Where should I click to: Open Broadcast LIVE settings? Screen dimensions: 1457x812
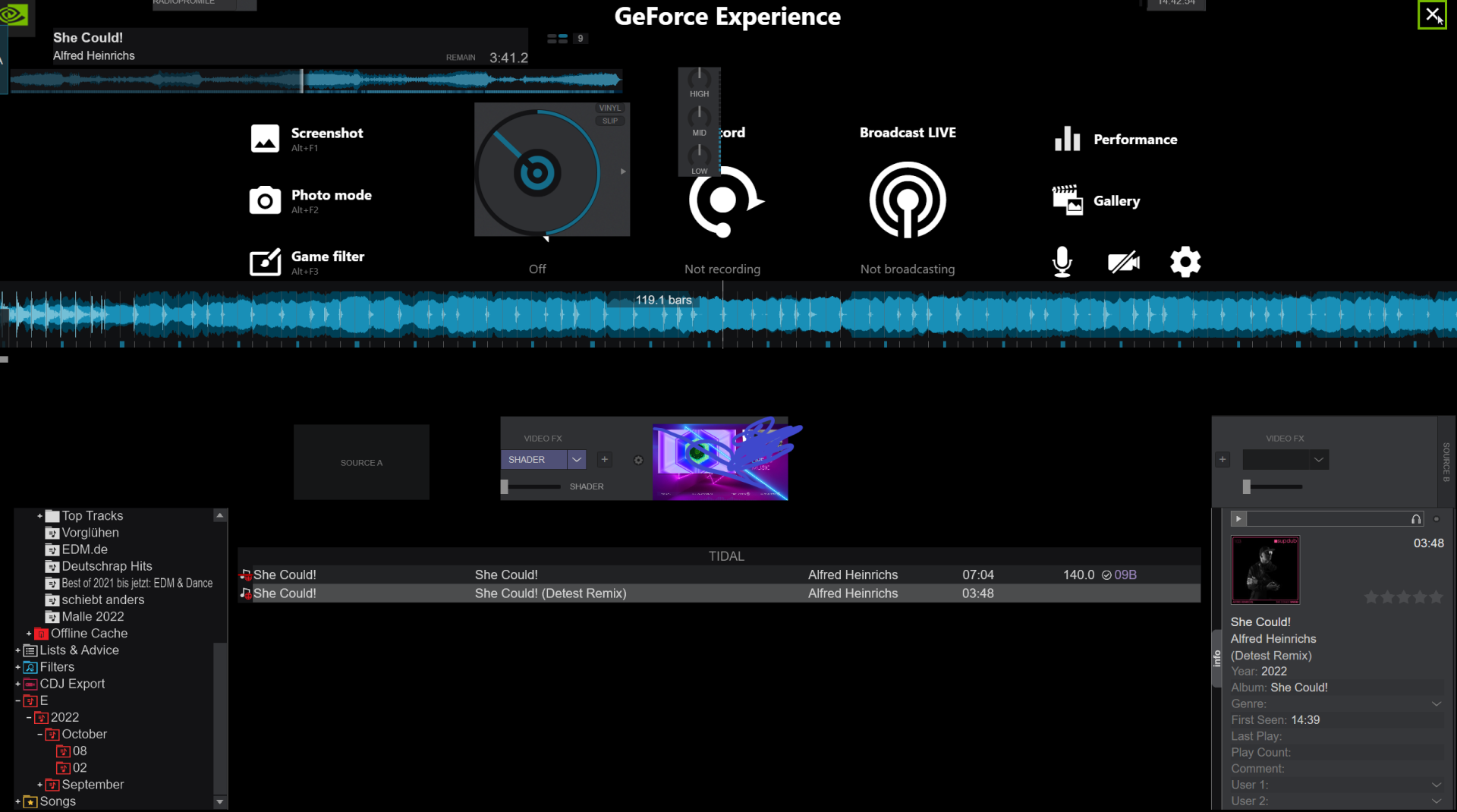tap(908, 200)
